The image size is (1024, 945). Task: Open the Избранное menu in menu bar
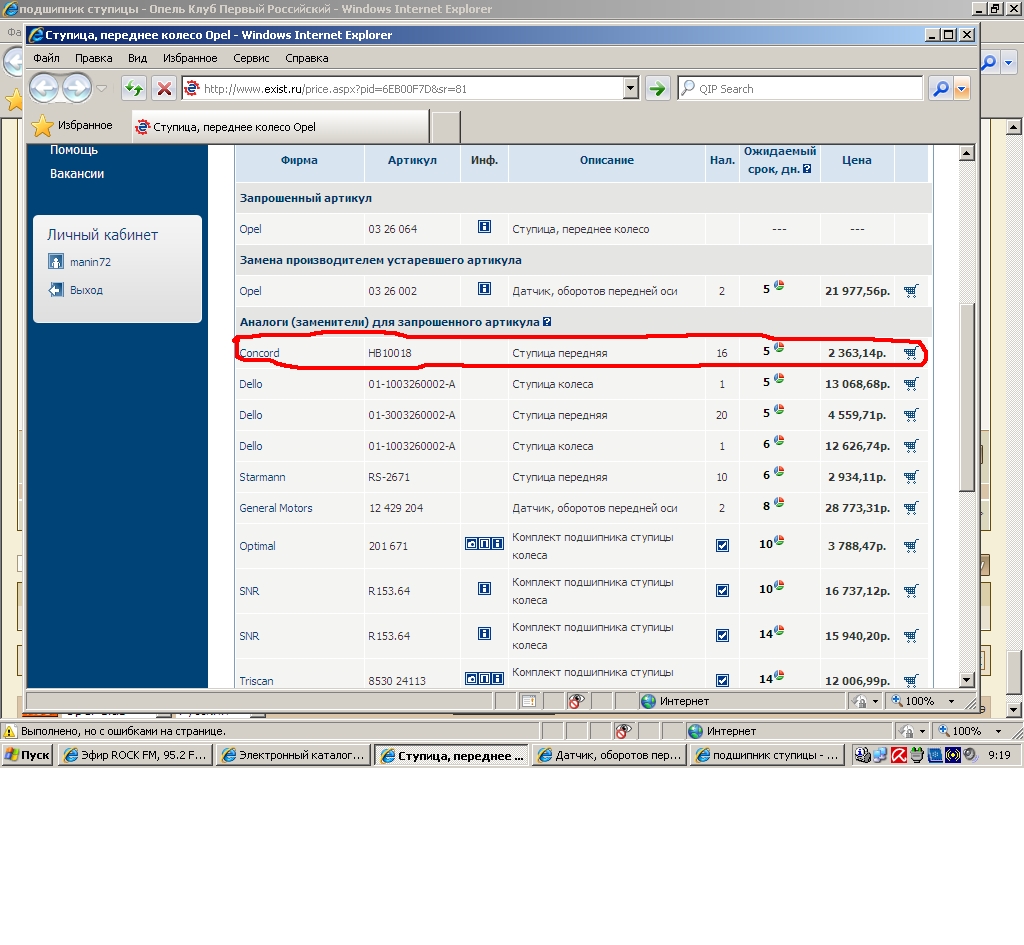[190, 58]
